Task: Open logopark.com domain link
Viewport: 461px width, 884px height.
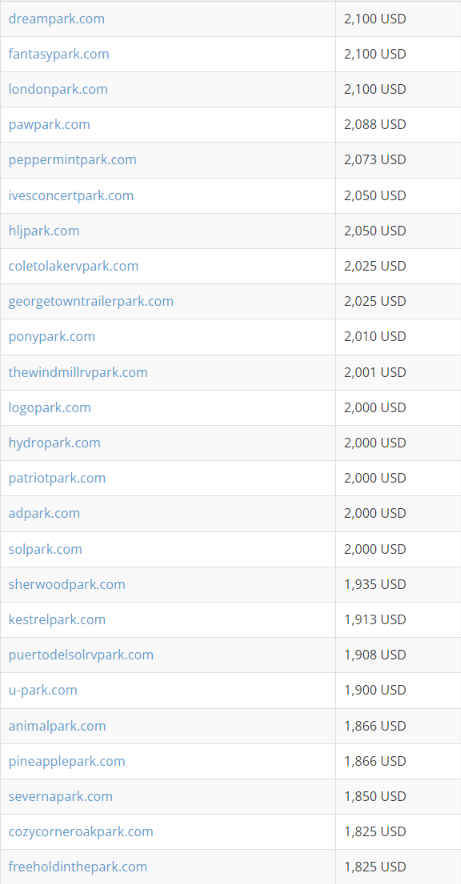Action: click(x=50, y=407)
